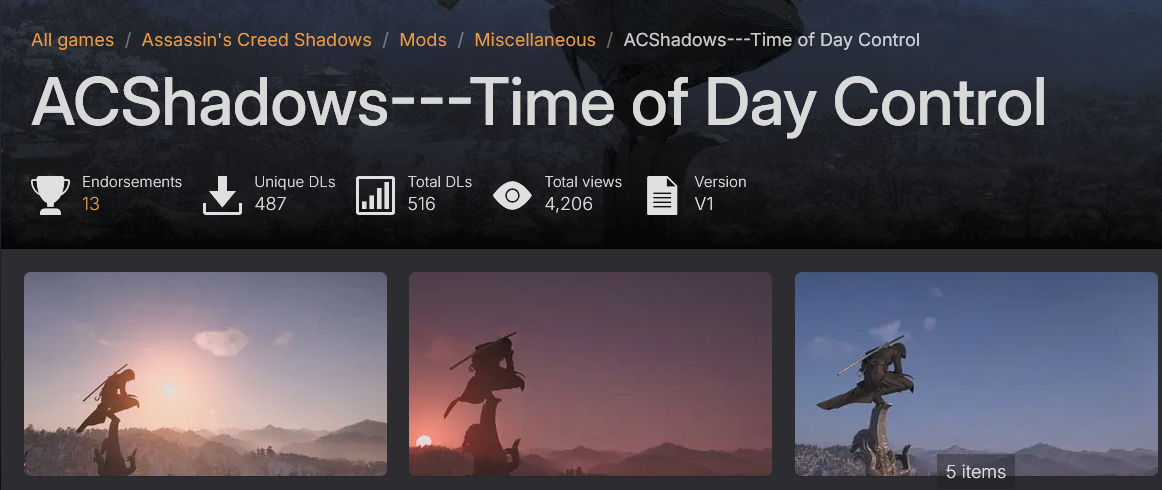The width and height of the screenshot is (1162, 490).
Task: Open the blue daytime sky thumbnail
Action: (x=976, y=374)
